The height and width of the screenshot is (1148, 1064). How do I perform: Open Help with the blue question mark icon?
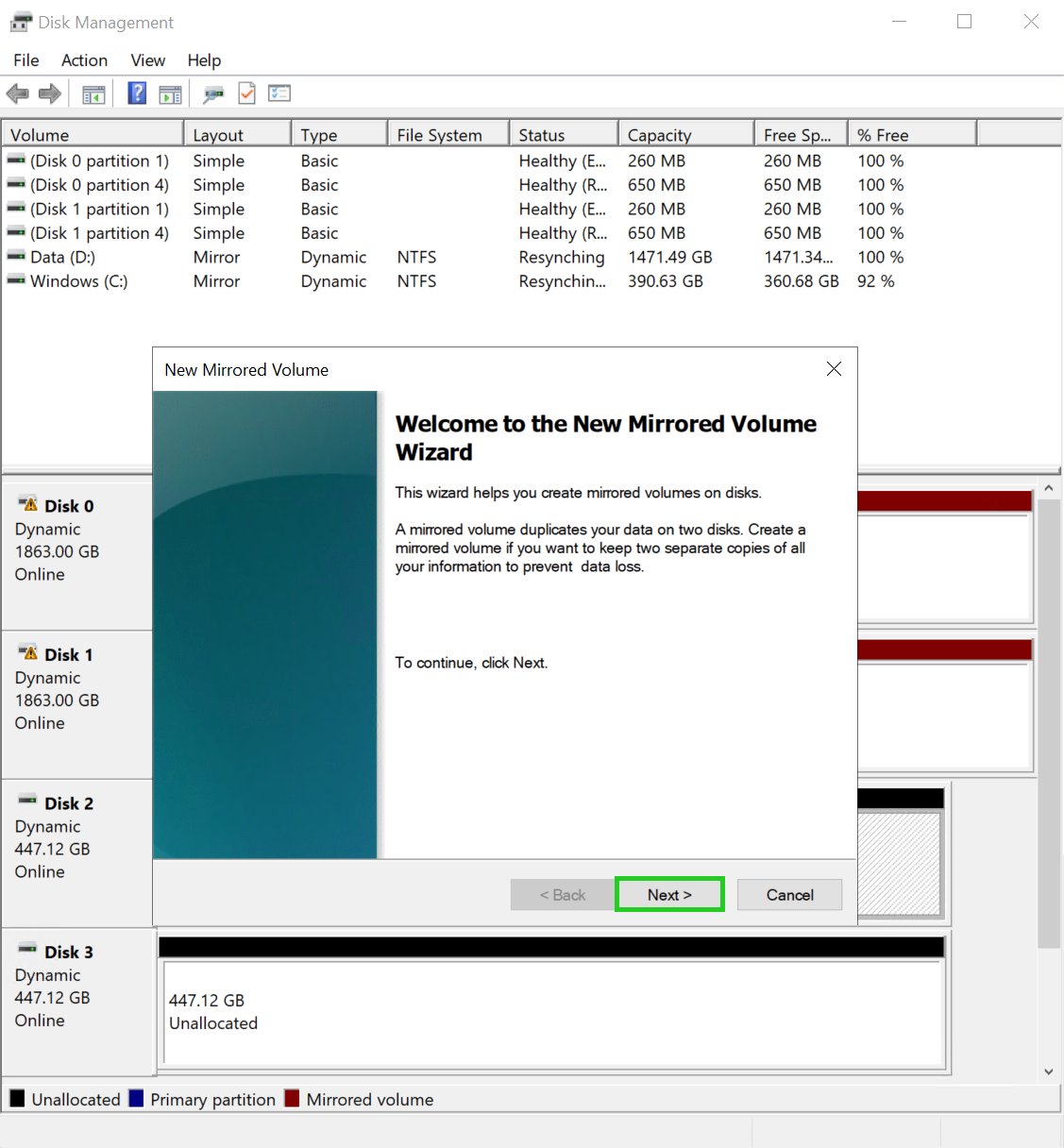click(x=137, y=93)
